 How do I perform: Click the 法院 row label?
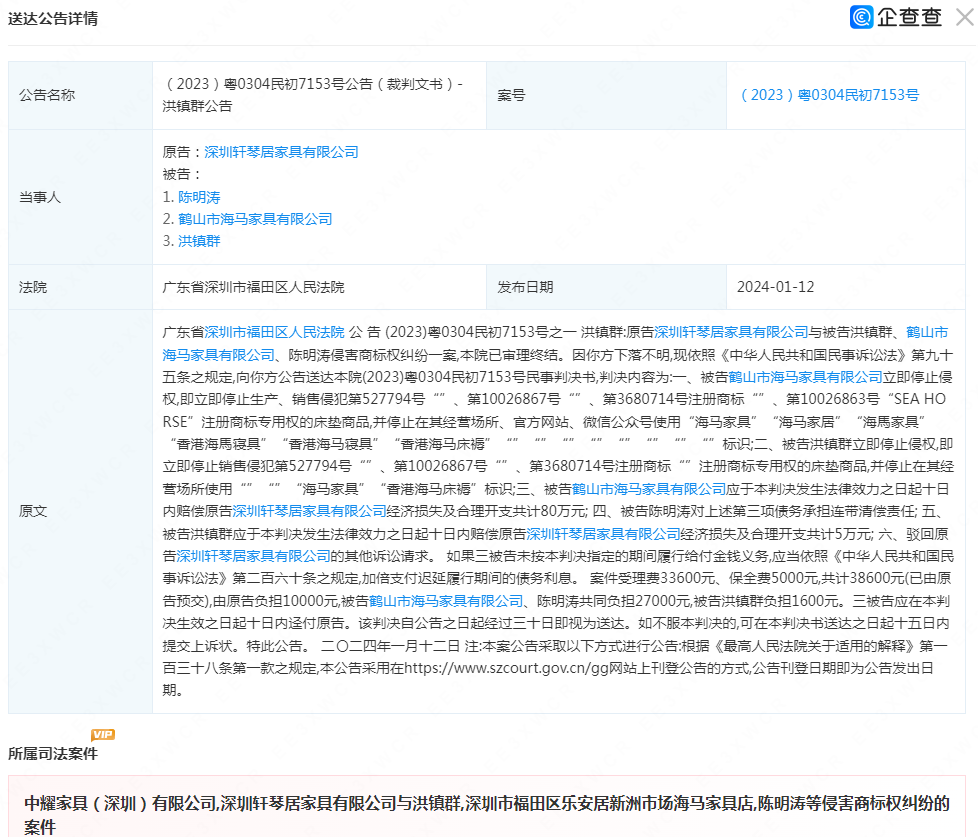(x=33, y=287)
